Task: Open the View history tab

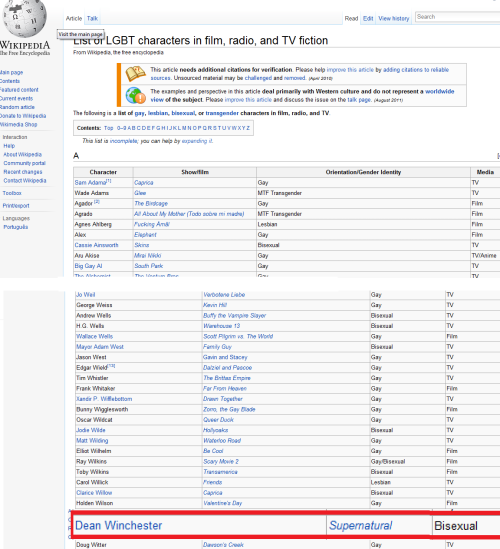Action: click(x=394, y=19)
